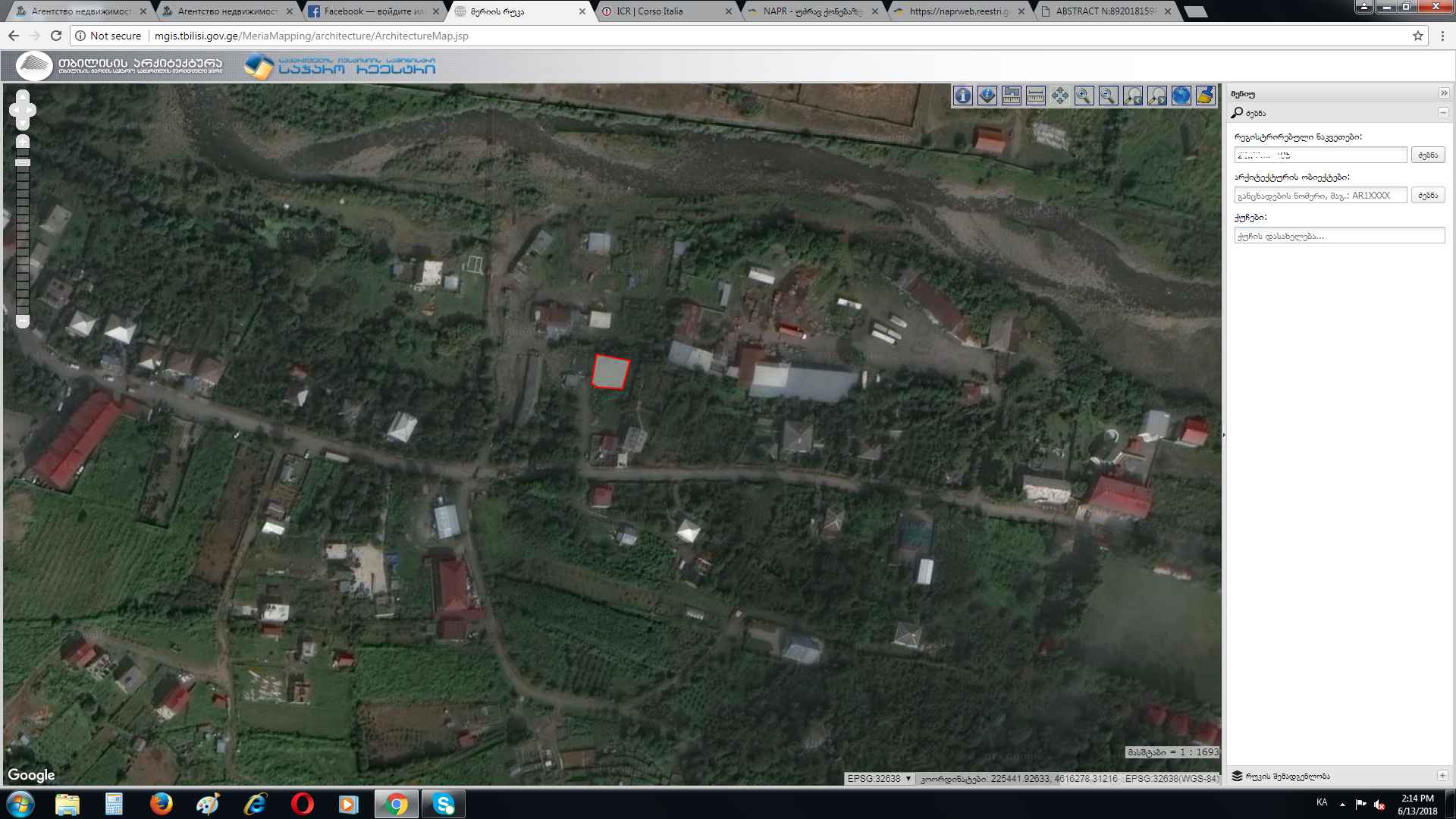Open File Explorer from taskbar
The height and width of the screenshot is (819, 1456).
(67, 804)
